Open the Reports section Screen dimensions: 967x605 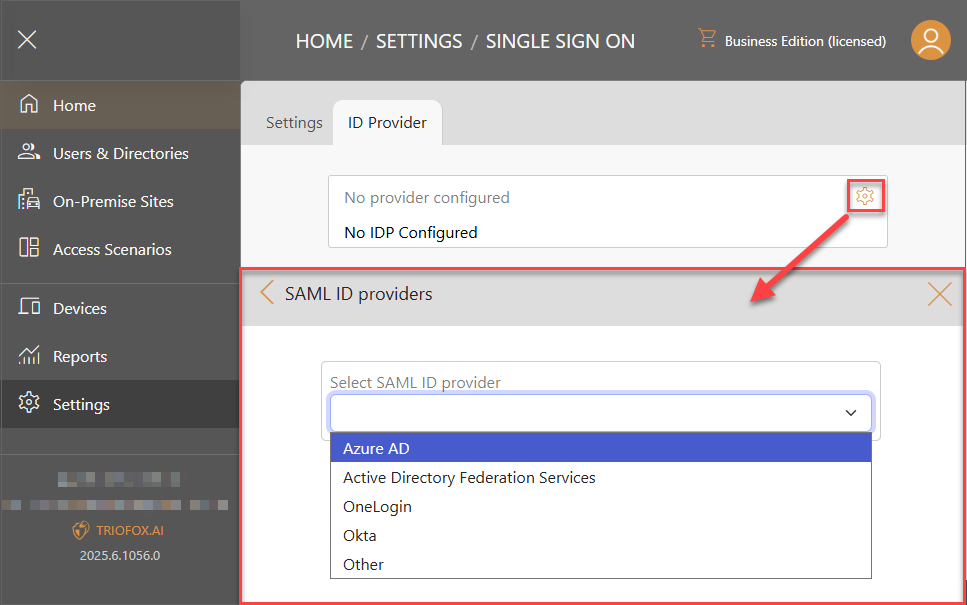tap(120, 356)
